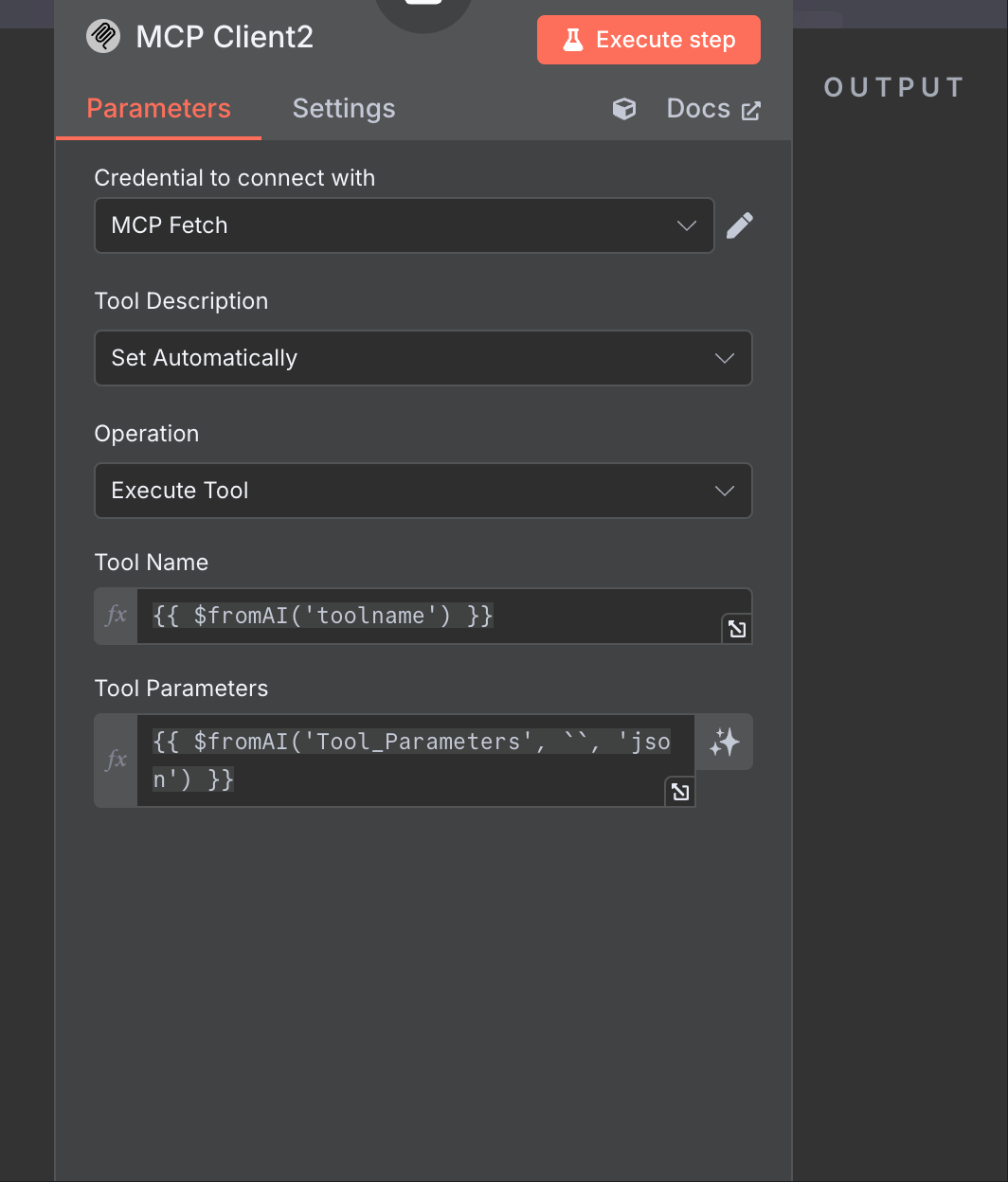
Task: Click into the Tool Name expression field
Action: coord(430,616)
